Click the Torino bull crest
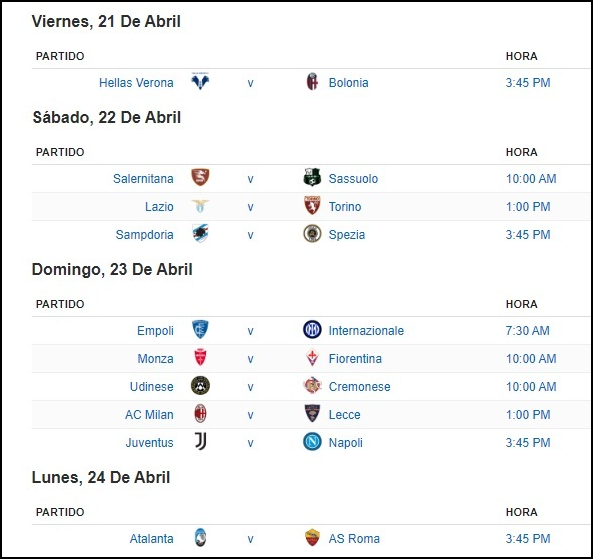This screenshot has width=593, height=559. (312, 205)
